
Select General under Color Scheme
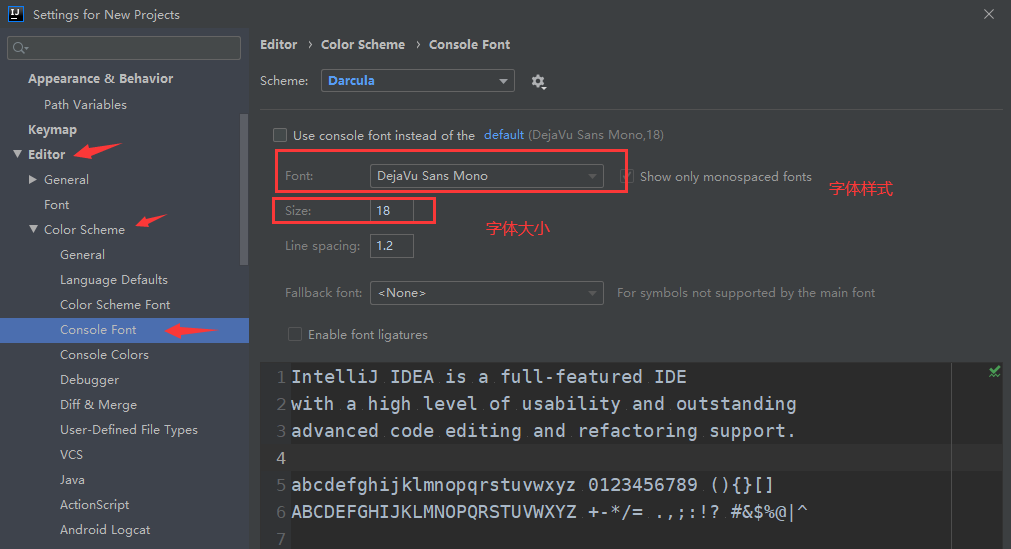tap(83, 255)
